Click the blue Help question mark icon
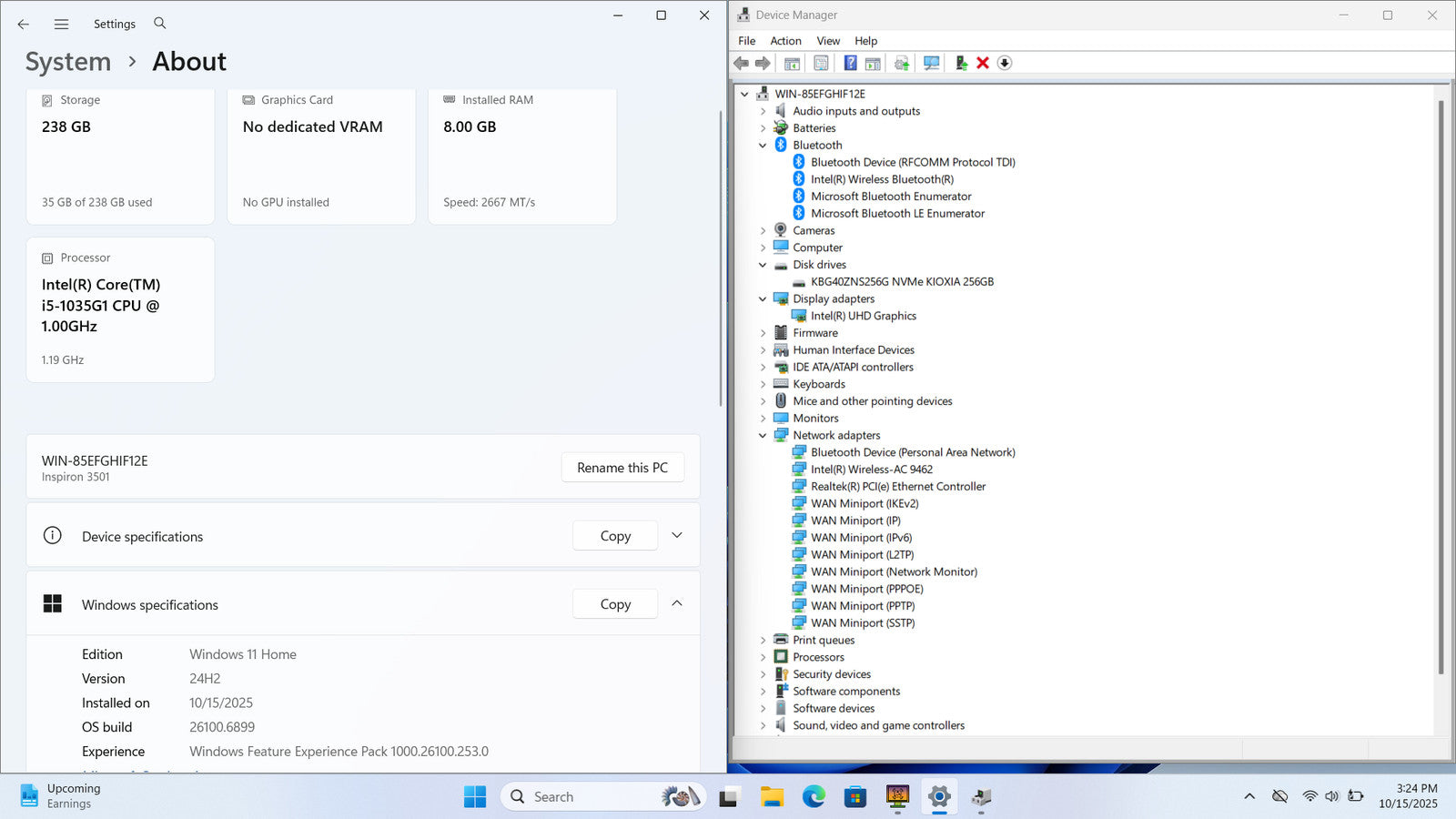 point(850,63)
